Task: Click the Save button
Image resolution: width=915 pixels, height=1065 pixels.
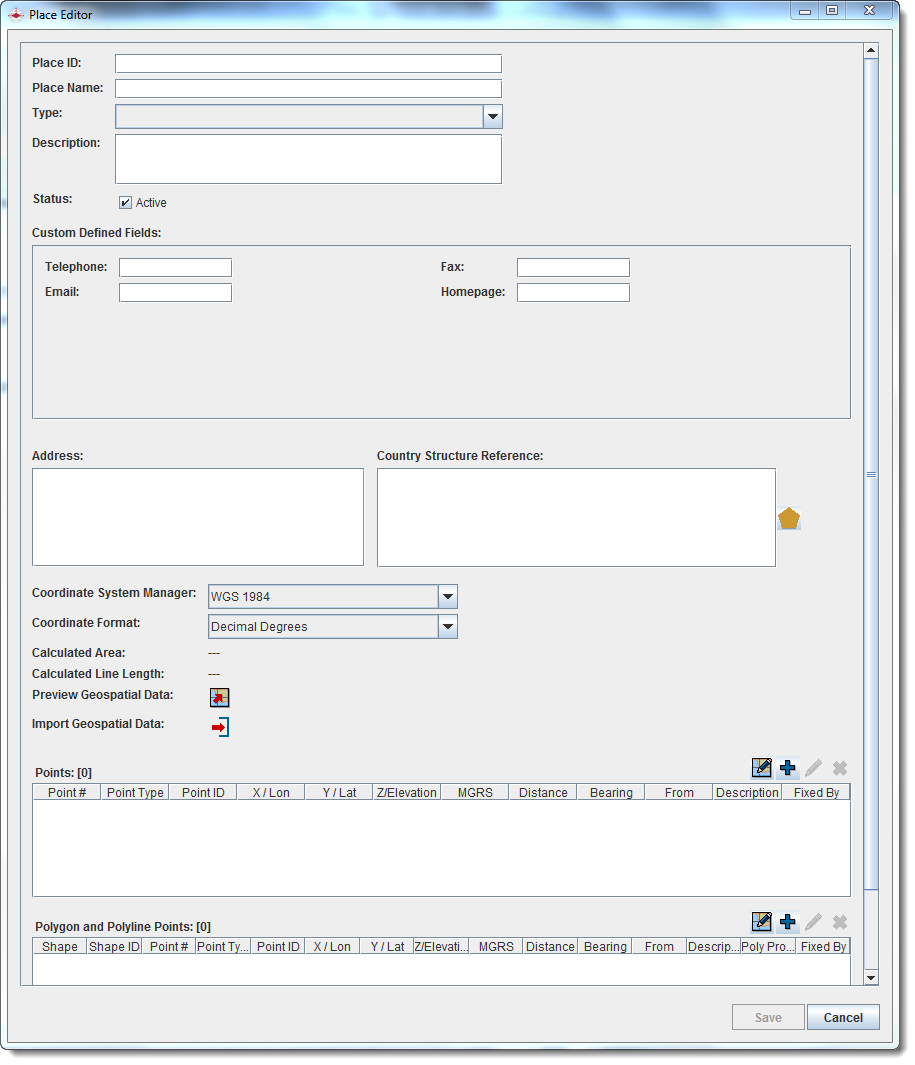Action: tap(767, 1017)
